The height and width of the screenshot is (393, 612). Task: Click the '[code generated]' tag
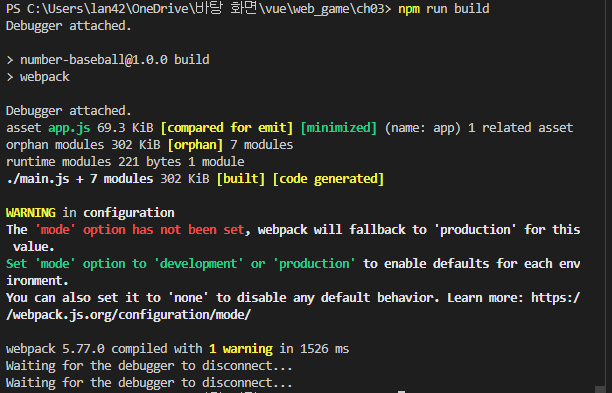[x=328, y=179]
